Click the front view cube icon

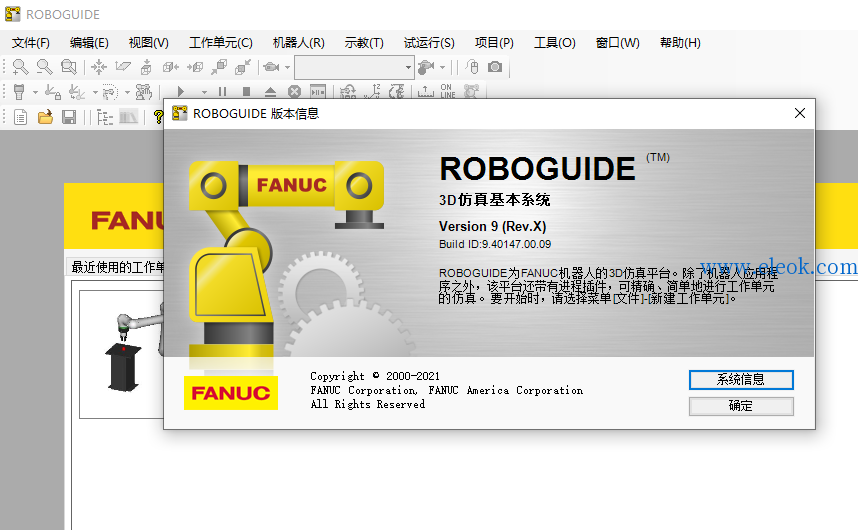coord(219,67)
